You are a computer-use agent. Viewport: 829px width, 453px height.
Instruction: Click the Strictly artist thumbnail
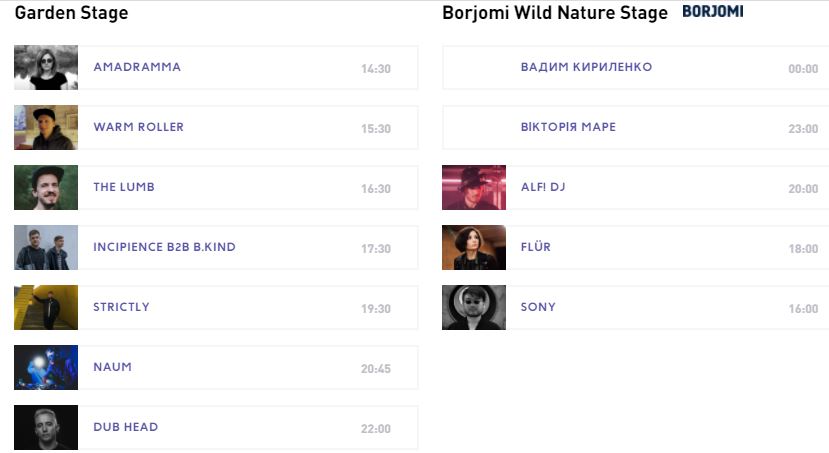click(46, 308)
